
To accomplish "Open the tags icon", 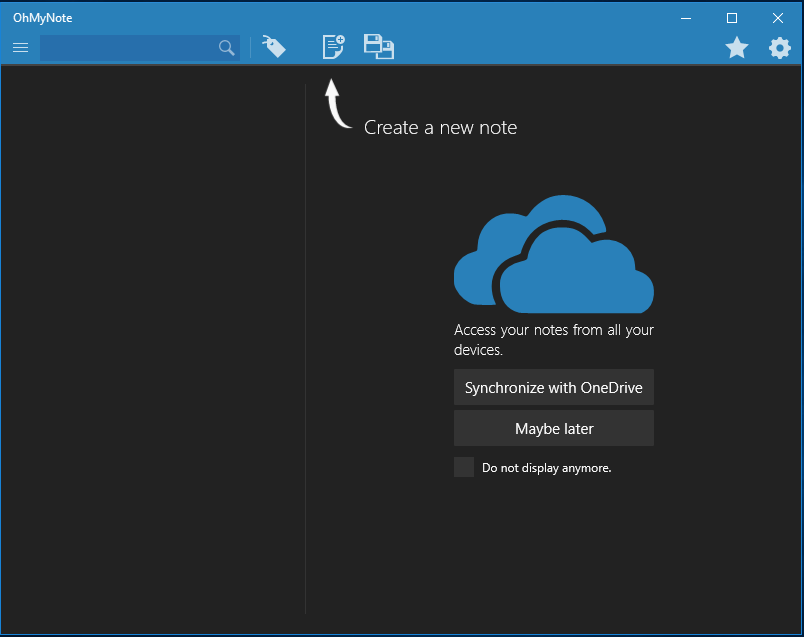I will coord(274,47).
